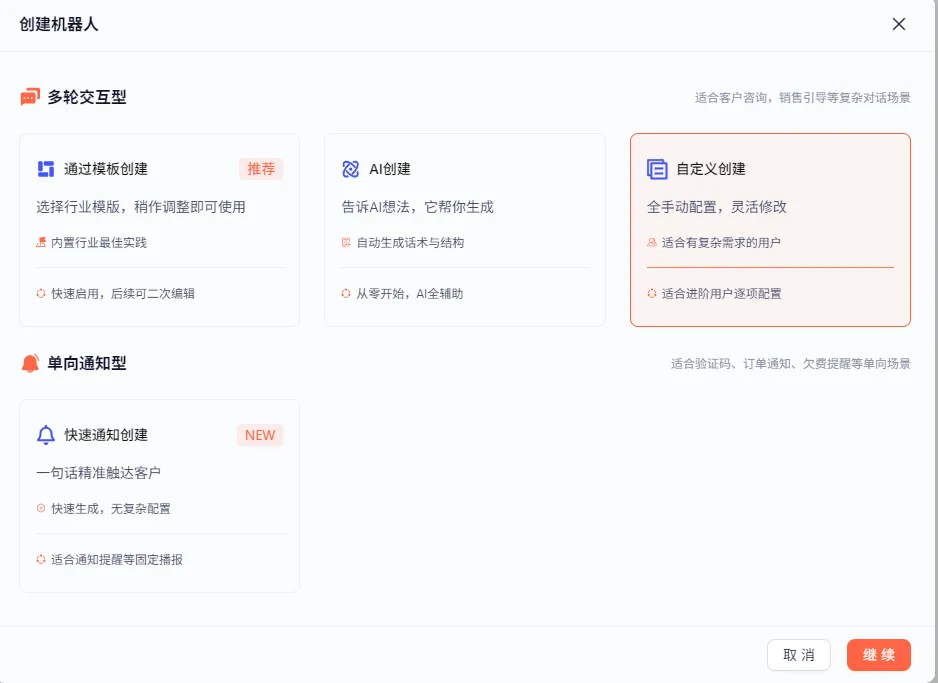
Task: Click text 内置行业最佳实践
Action: (x=99, y=242)
